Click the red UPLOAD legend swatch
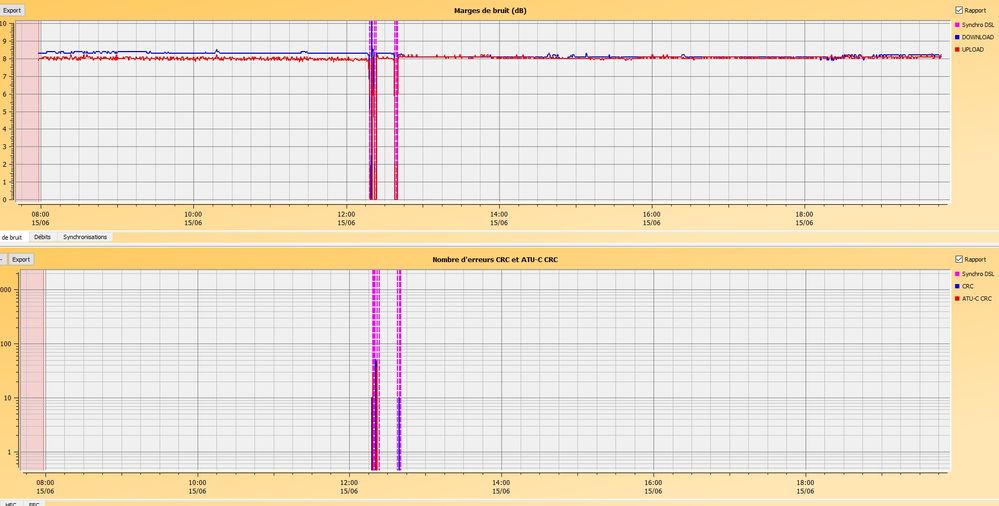The image size is (999, 506). click(958, 49)
